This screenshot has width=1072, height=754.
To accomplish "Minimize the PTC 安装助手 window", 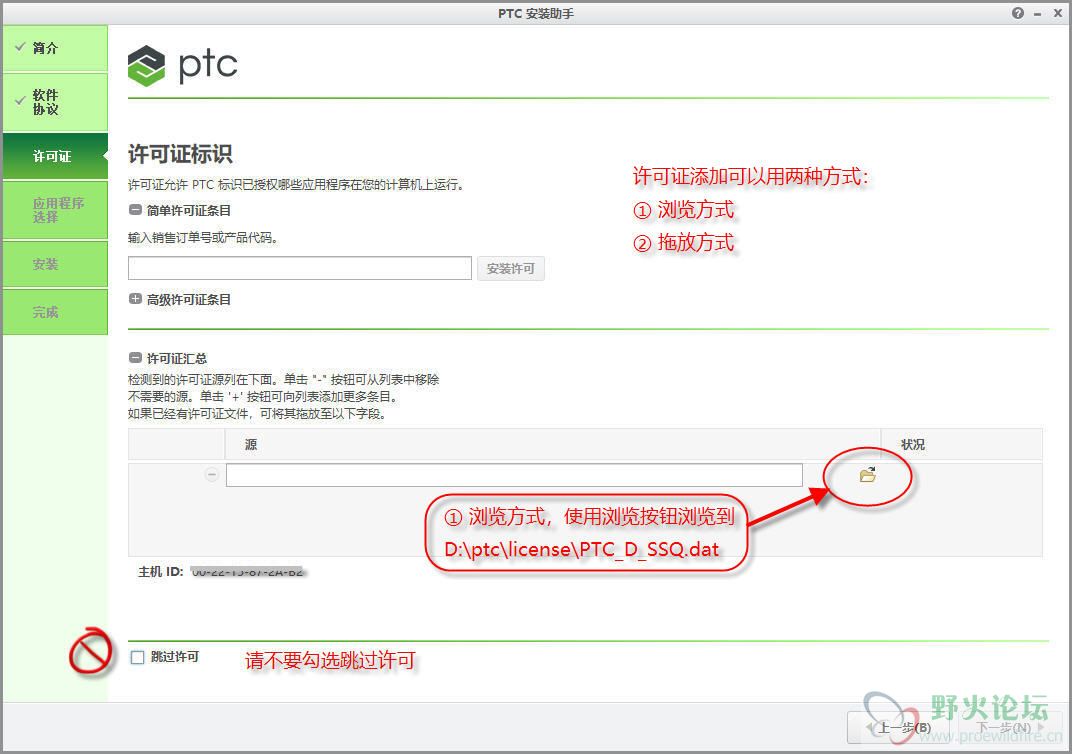I will [1037, 14].
